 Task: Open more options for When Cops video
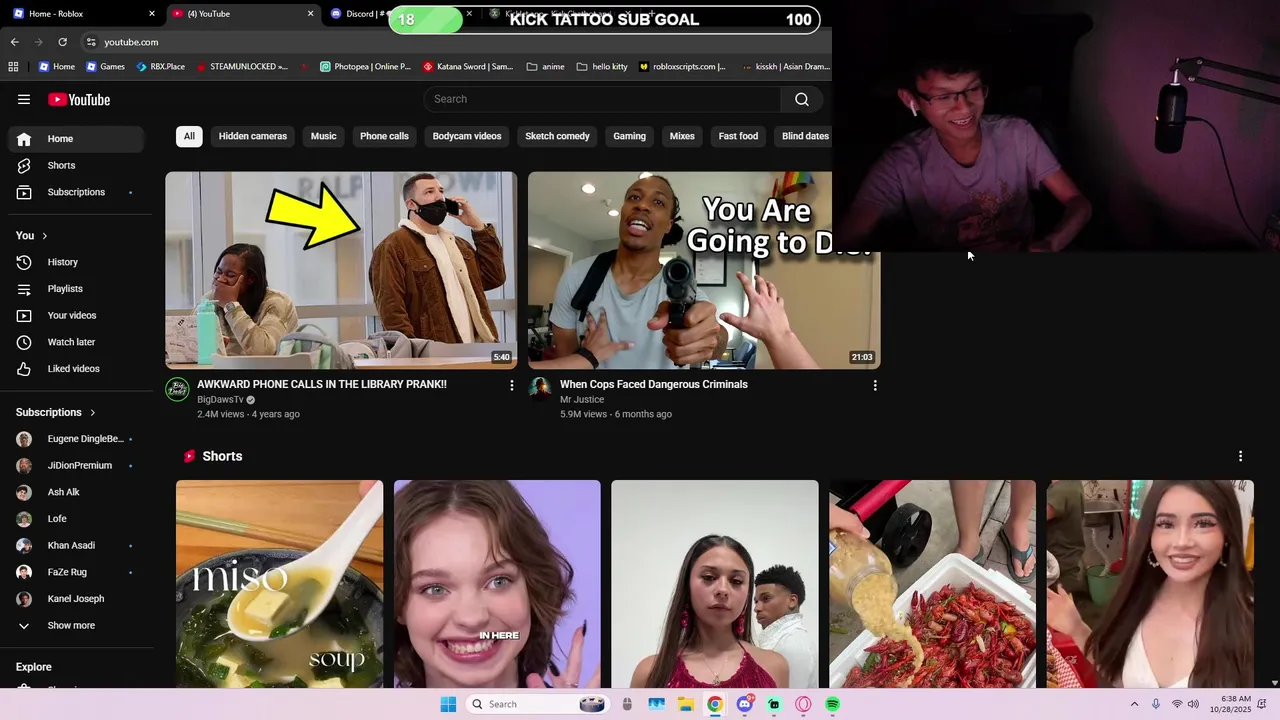coord(875,385)
